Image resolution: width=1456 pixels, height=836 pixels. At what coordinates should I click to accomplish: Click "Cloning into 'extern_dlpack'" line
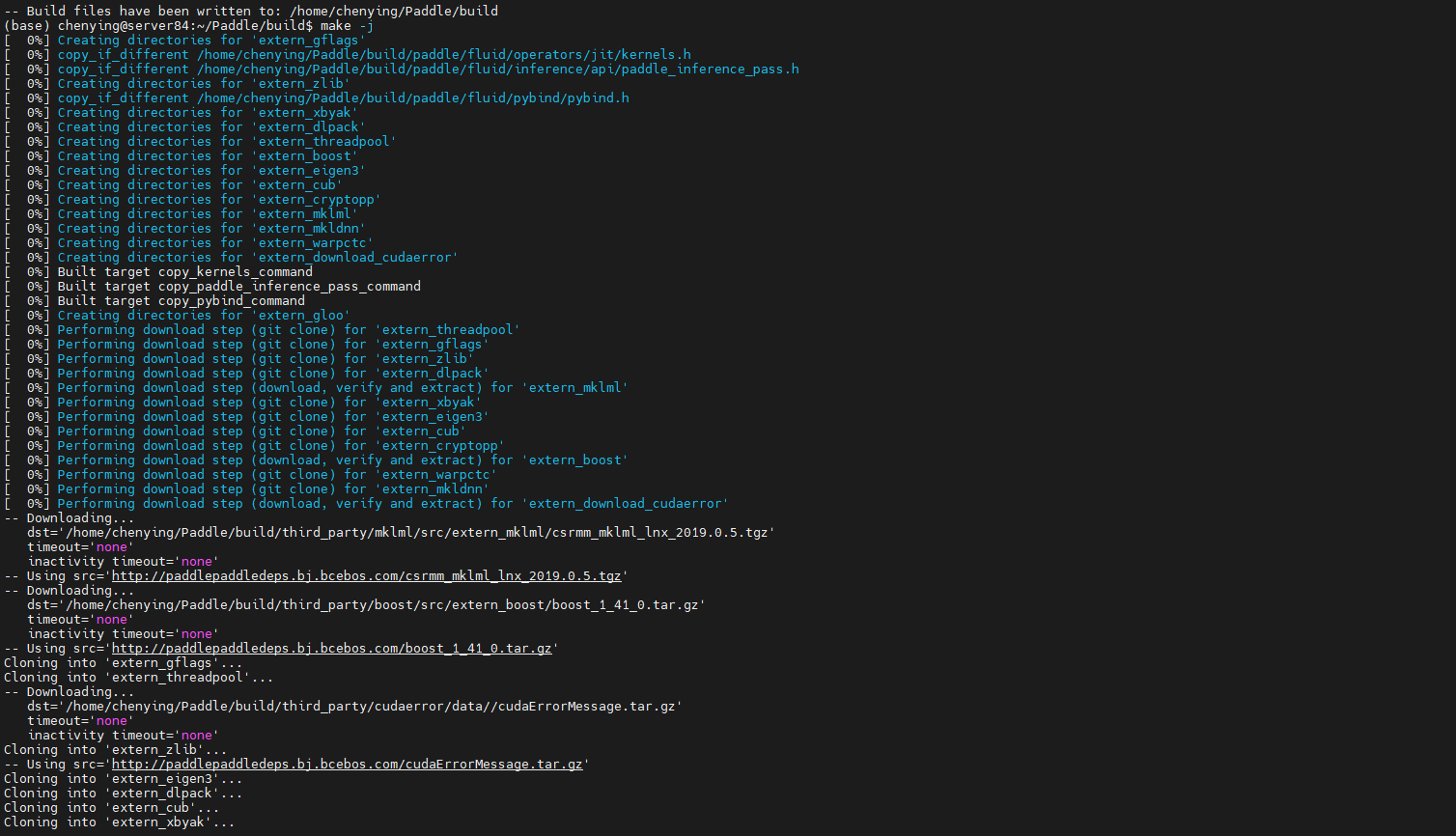click(x=124, y=793)
